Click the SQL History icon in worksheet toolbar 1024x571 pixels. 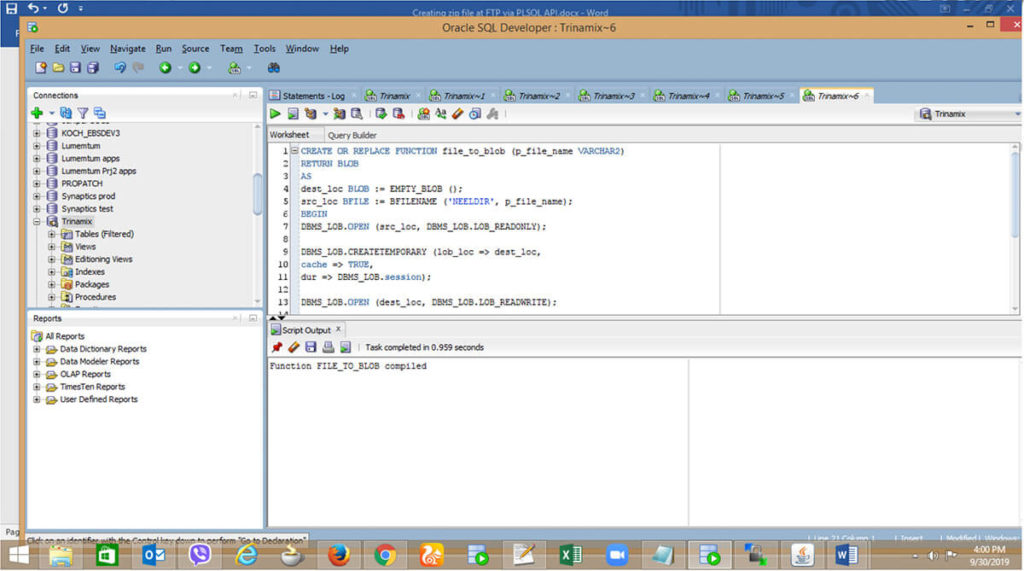tap(475, 114)
